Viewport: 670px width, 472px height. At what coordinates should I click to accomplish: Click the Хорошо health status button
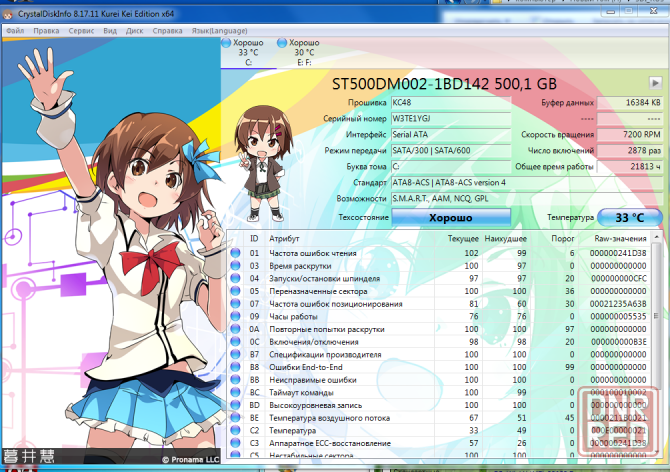(451, 217)
